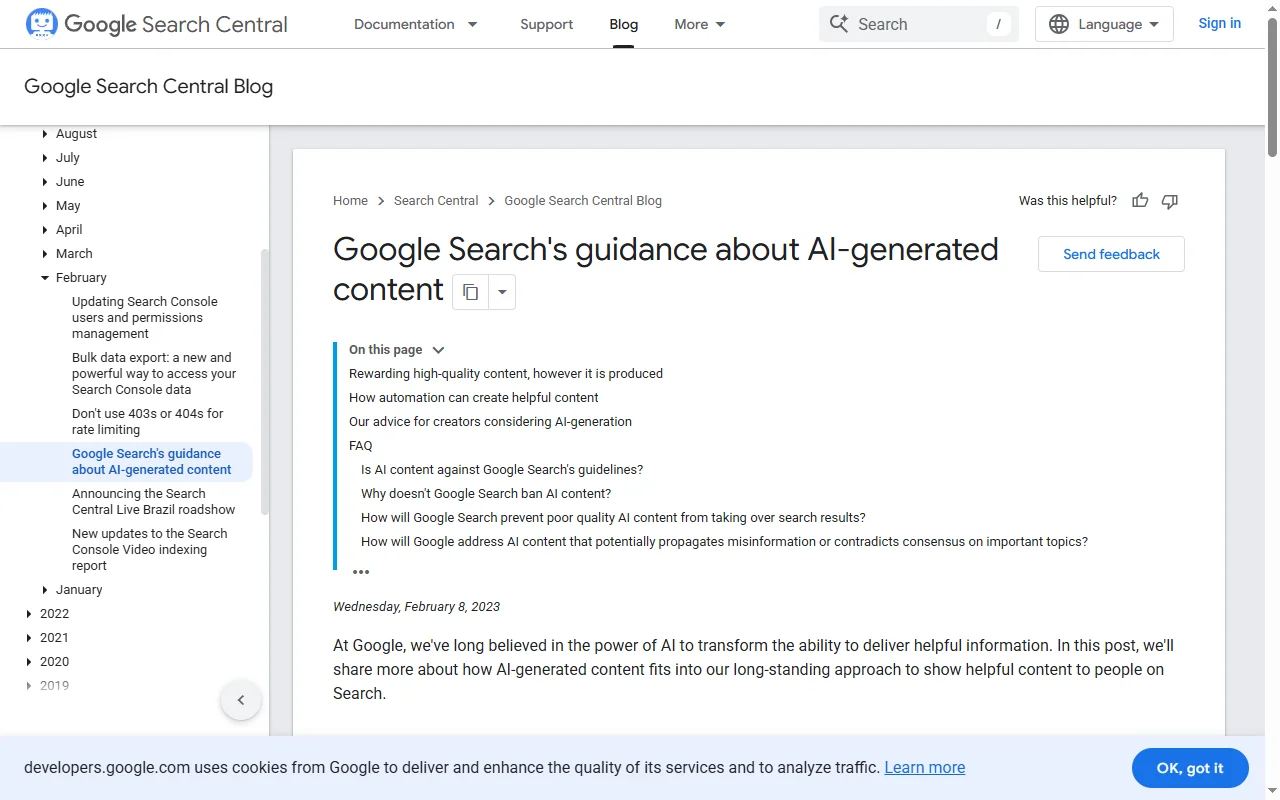Jump to Rewarding high-quality content section
The height and width of the screenshot is (800, 1280).
[x=506, y=374]
